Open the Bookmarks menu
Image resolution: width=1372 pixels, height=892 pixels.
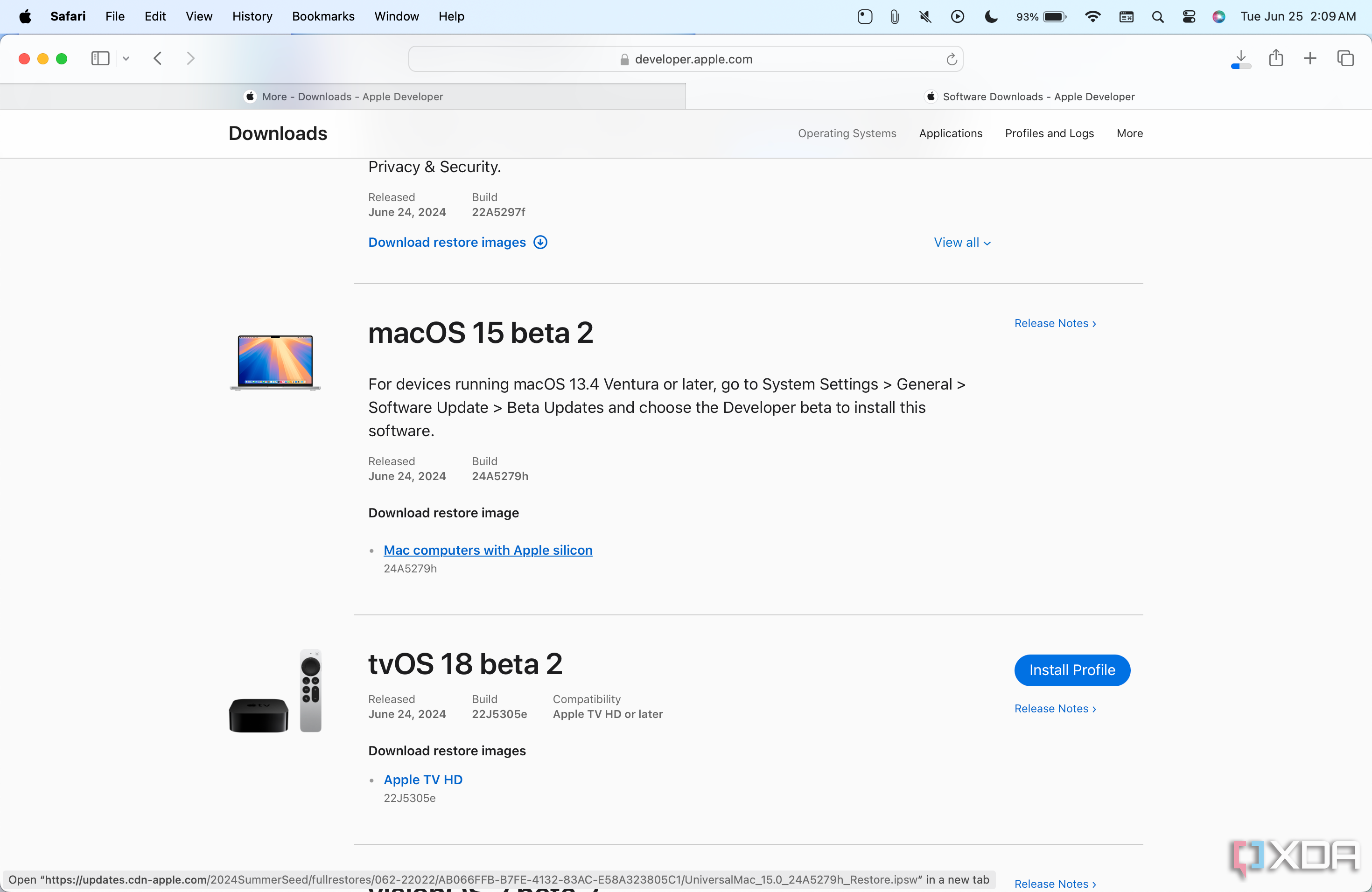[323, 16]
